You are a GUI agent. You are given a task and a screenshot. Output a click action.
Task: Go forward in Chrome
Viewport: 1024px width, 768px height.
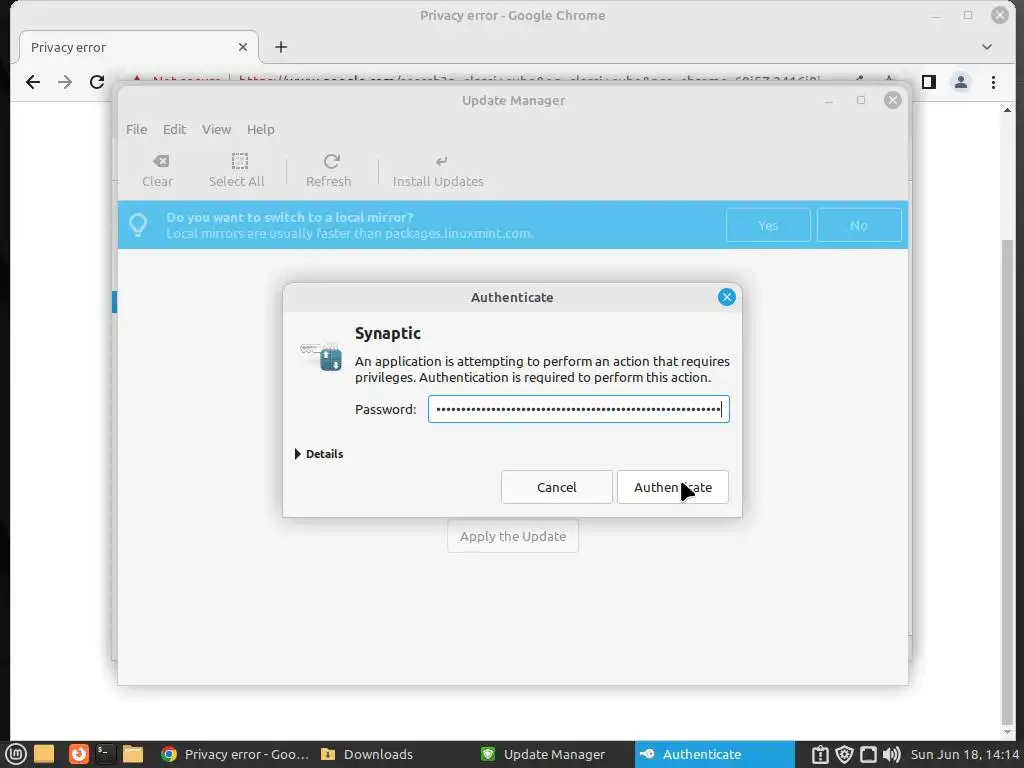pyautogui.click(x=65, y=82)
